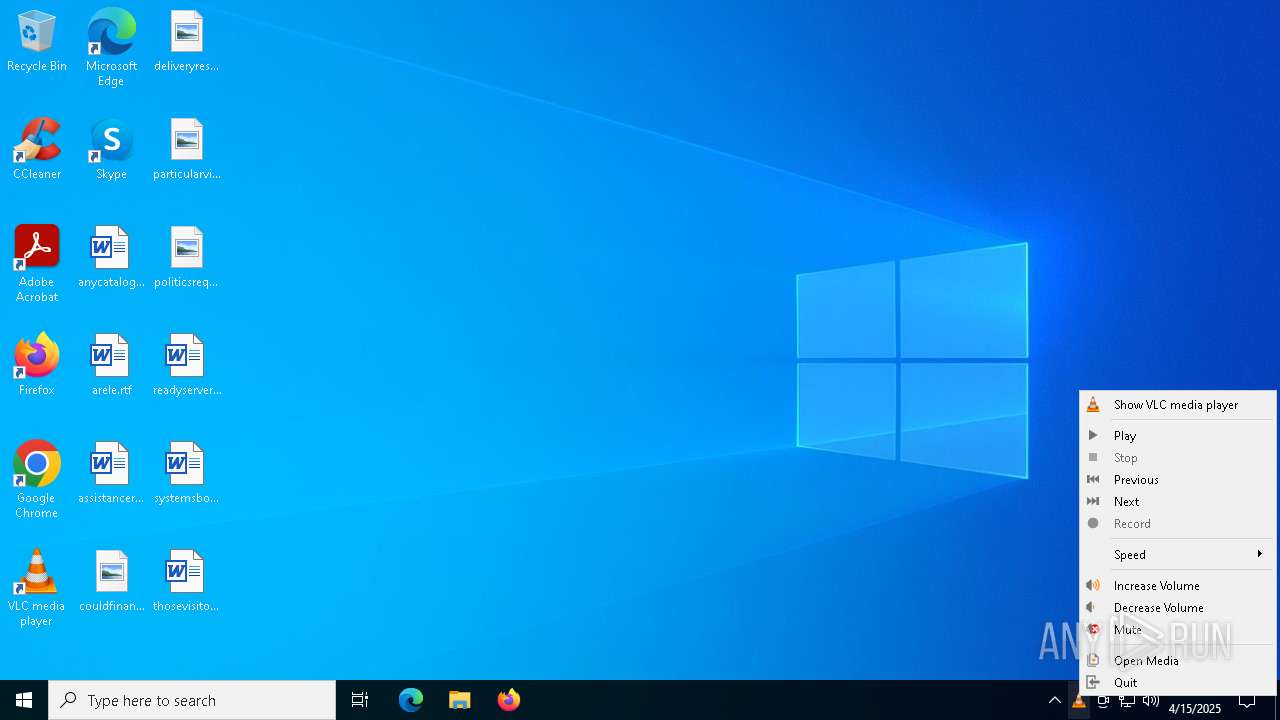Select the anycatalog... Word document

[x=111, y=258]
